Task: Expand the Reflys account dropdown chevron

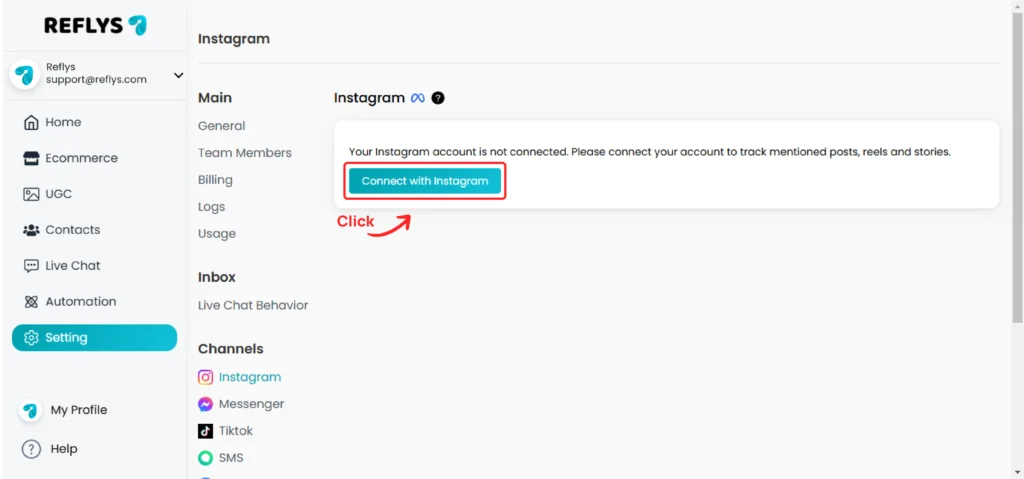Action: tap(178, 76)
